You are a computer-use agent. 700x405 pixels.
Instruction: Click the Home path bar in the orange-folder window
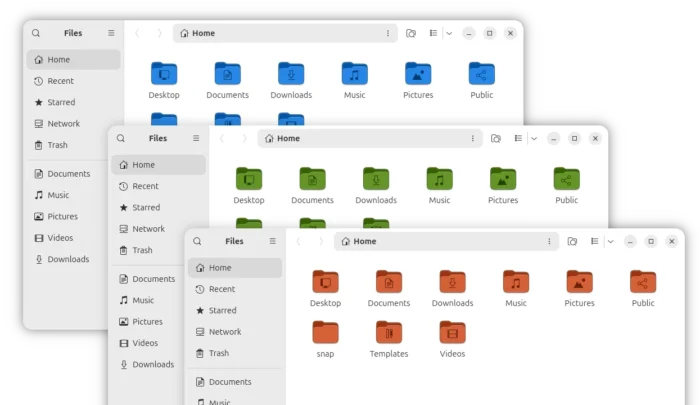[446, 241]
